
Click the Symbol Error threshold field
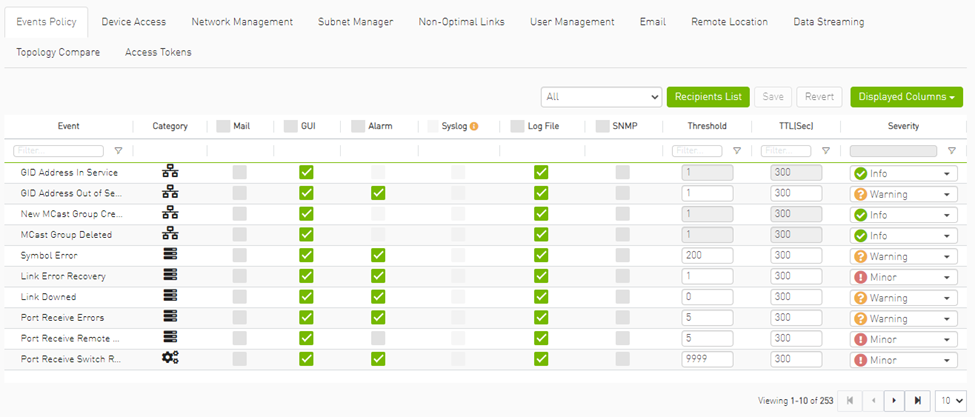click(707, 255)
